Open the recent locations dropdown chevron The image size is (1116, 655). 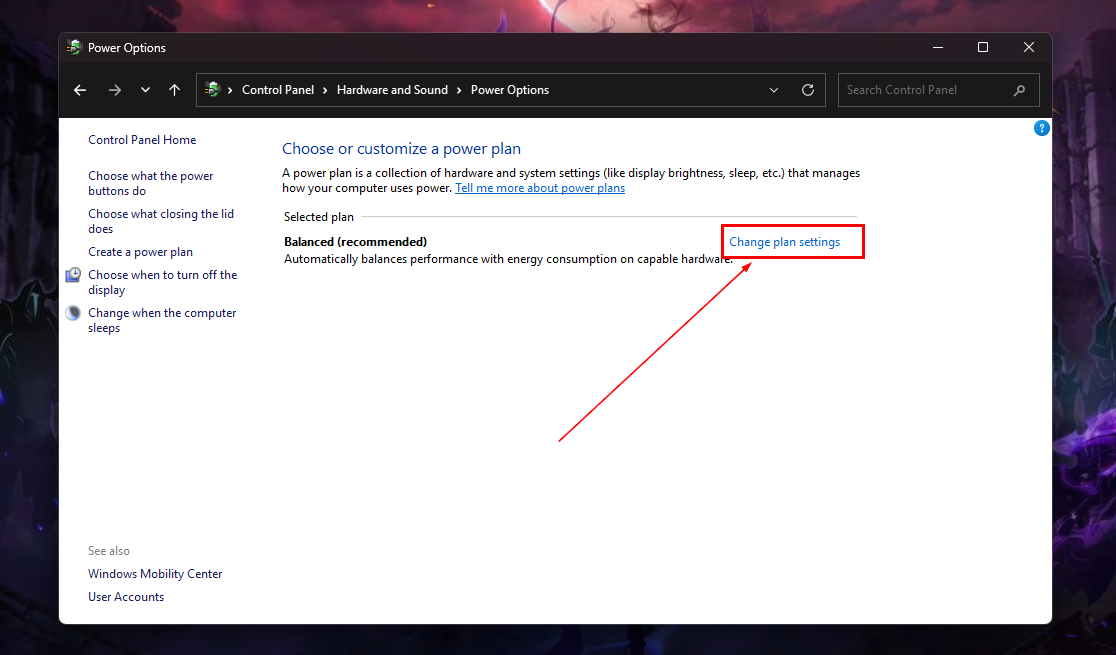tap(144, 89)
